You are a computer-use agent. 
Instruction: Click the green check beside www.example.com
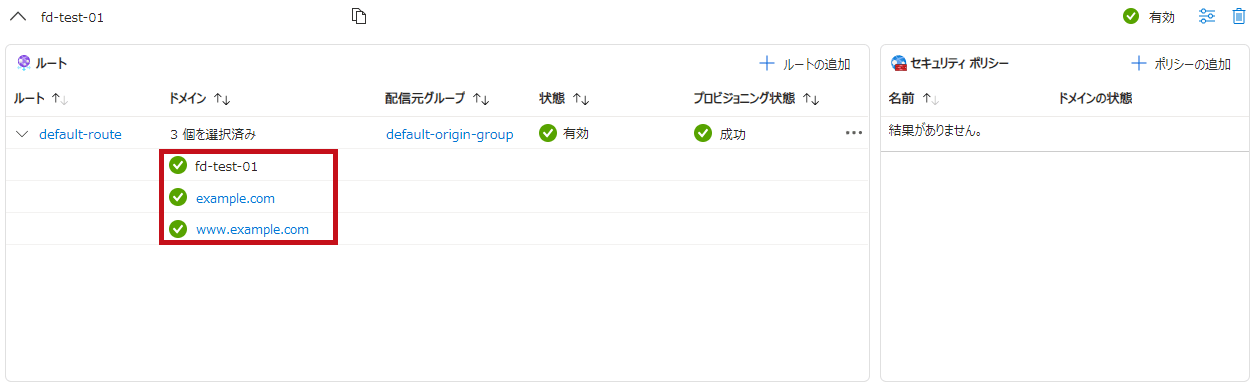pyautogui.click(x=178, y=229)
